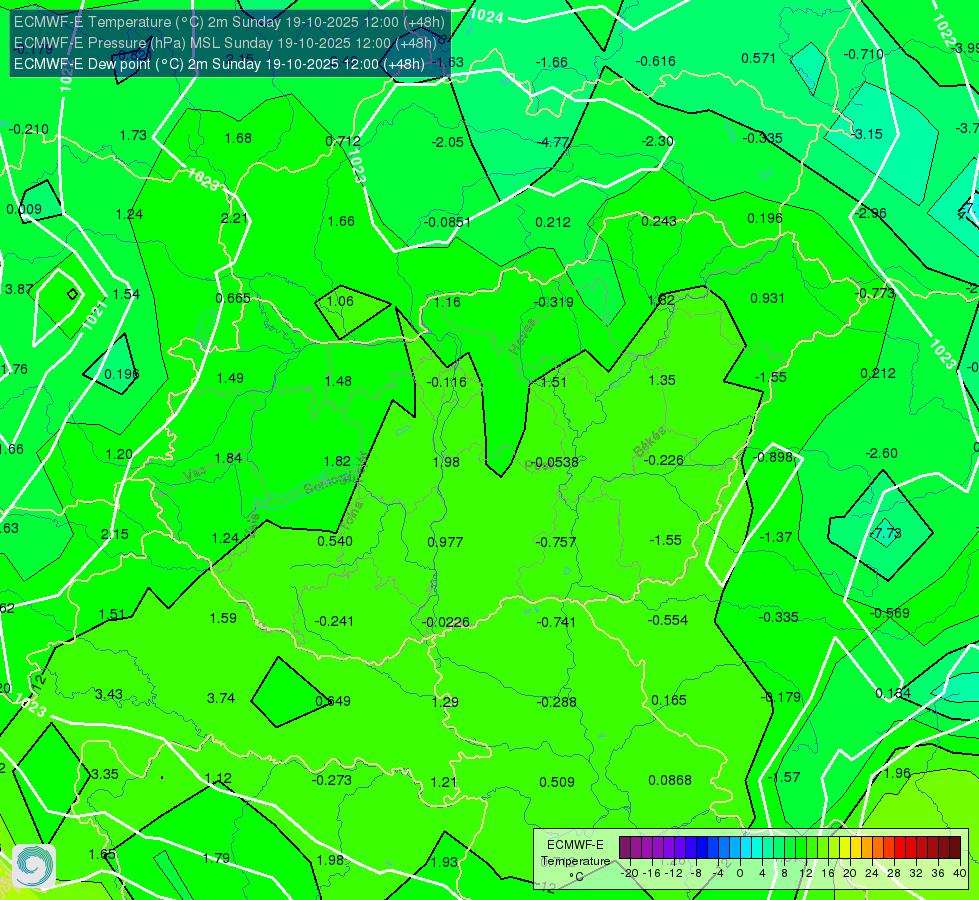Click the dew point value -0.0851
979x900 pixels.
(447, 222)
